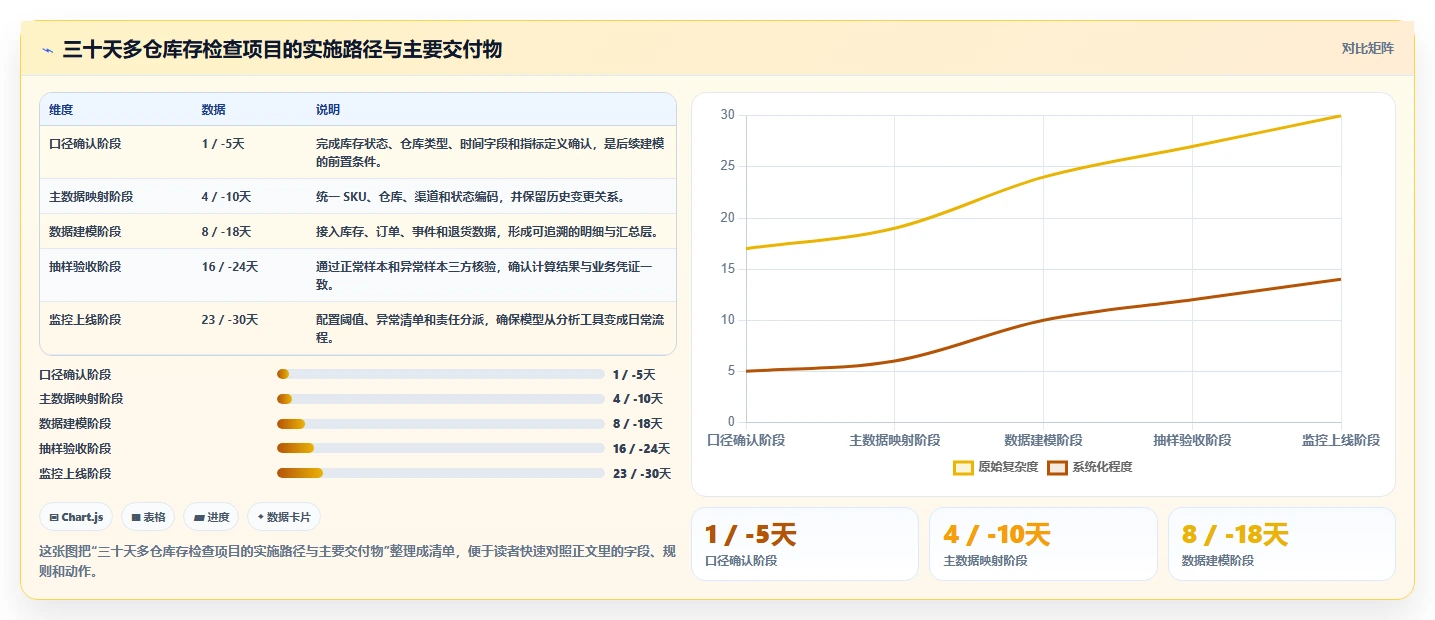The width and height of the screenshot is (1435, 620).
Task: Click the table value 8 / -18天
Action: (226, 232)
